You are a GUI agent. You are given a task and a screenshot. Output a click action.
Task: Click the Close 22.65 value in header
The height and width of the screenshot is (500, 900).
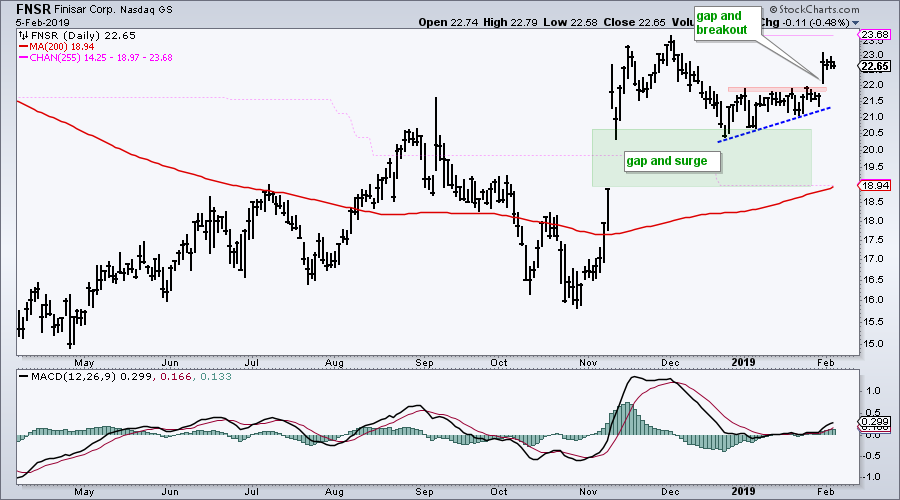(634, 22)
